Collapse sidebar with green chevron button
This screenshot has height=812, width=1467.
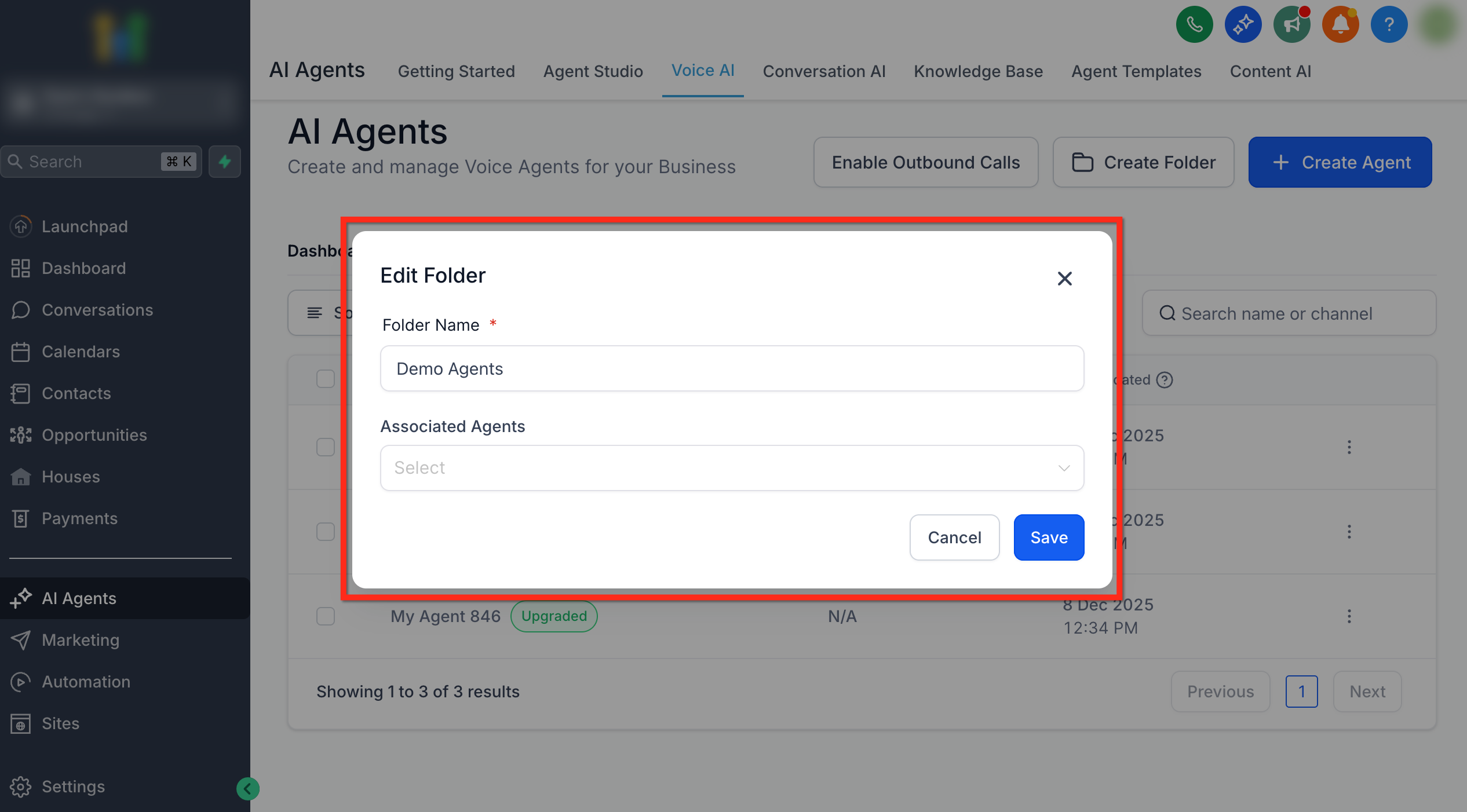click(248, 788)
